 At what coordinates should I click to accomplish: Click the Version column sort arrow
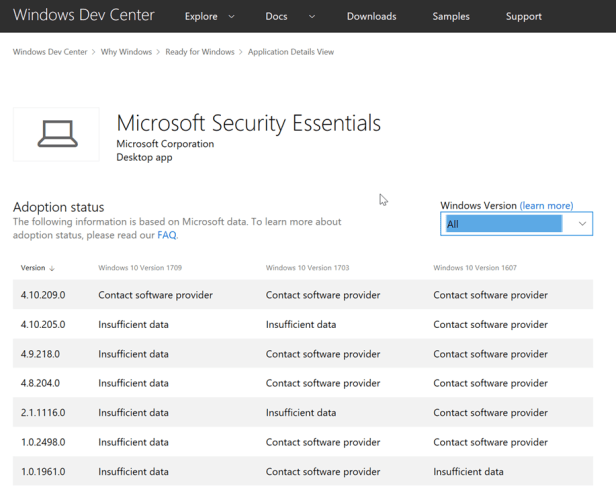point(52,268)
